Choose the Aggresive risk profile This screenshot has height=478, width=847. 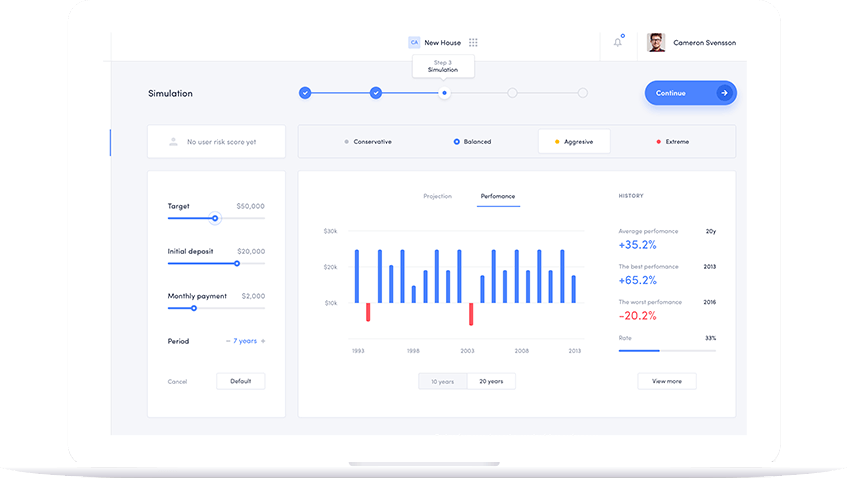click(x=574, y=142)
